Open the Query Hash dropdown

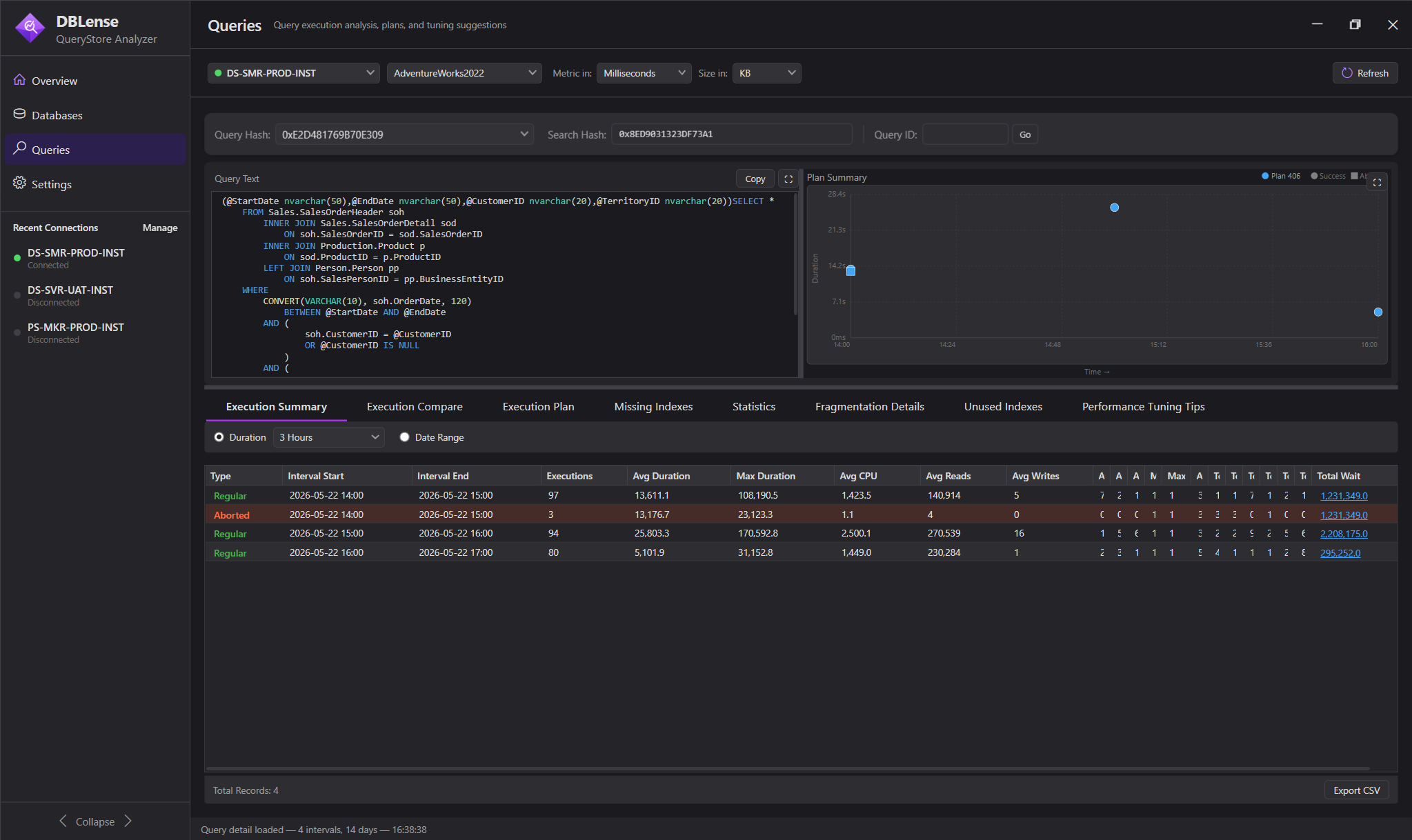(405, 134)
